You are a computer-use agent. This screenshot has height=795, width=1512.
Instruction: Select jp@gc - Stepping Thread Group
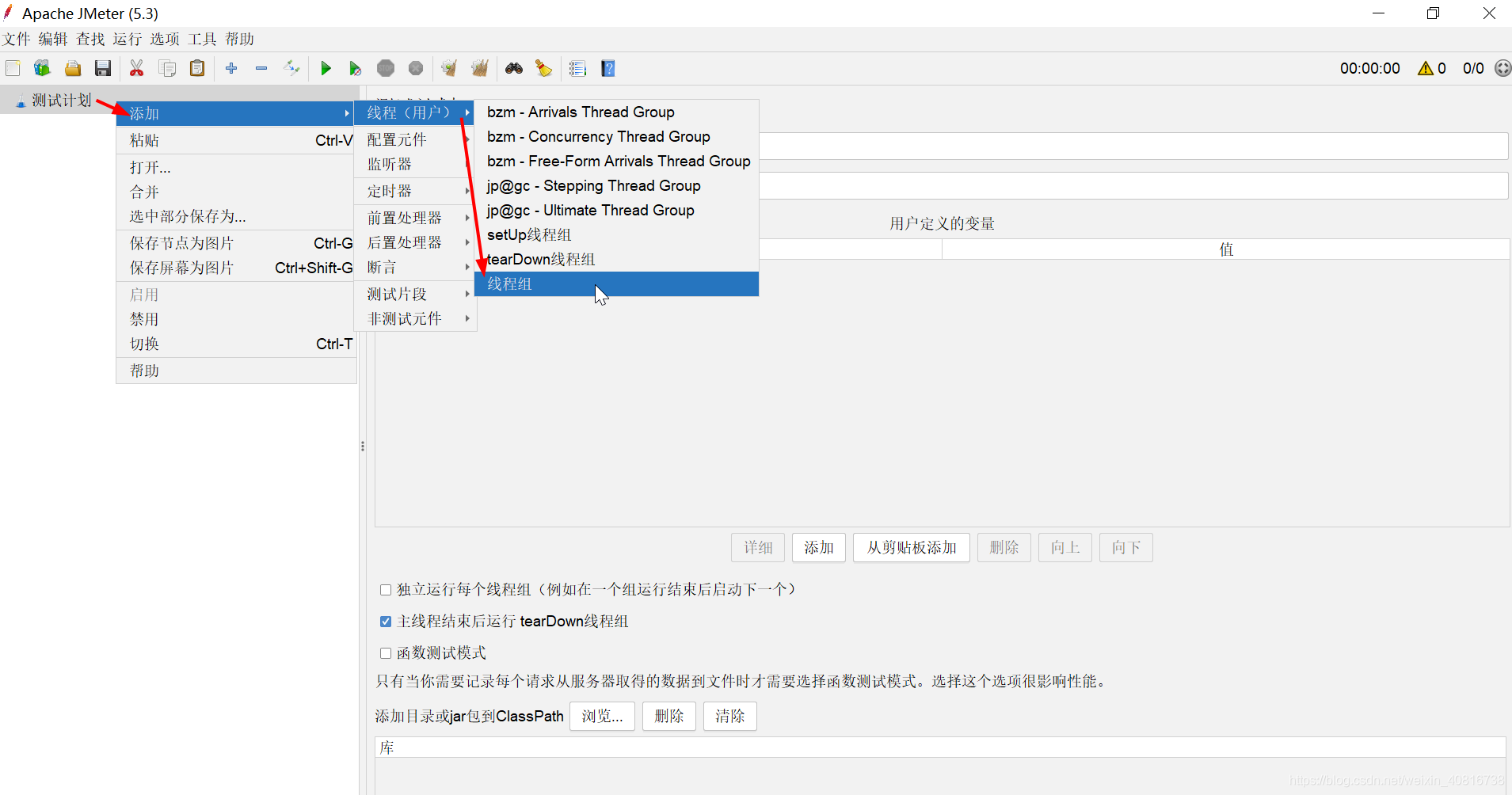coord(616,185)
